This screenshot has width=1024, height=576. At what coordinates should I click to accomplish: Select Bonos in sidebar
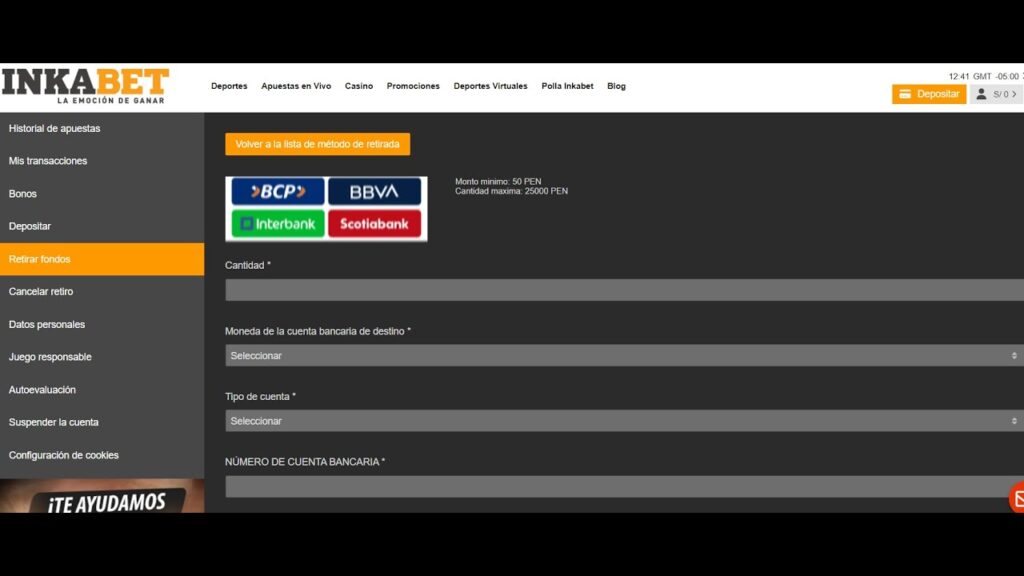tap(102, 194)
